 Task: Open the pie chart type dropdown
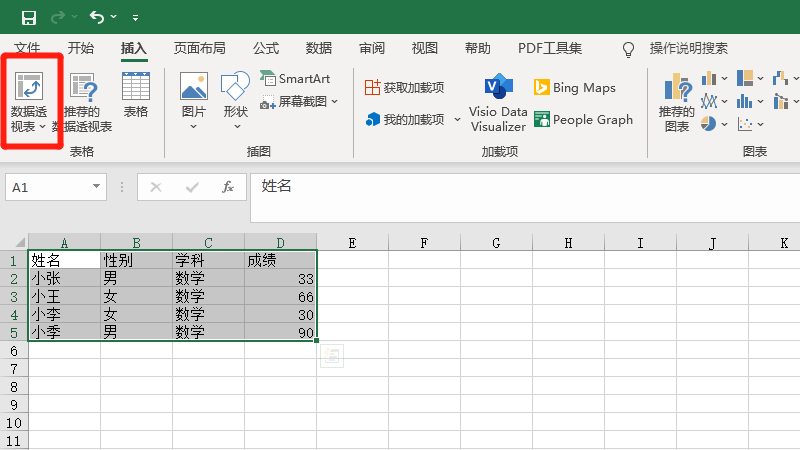coord(725,124)
